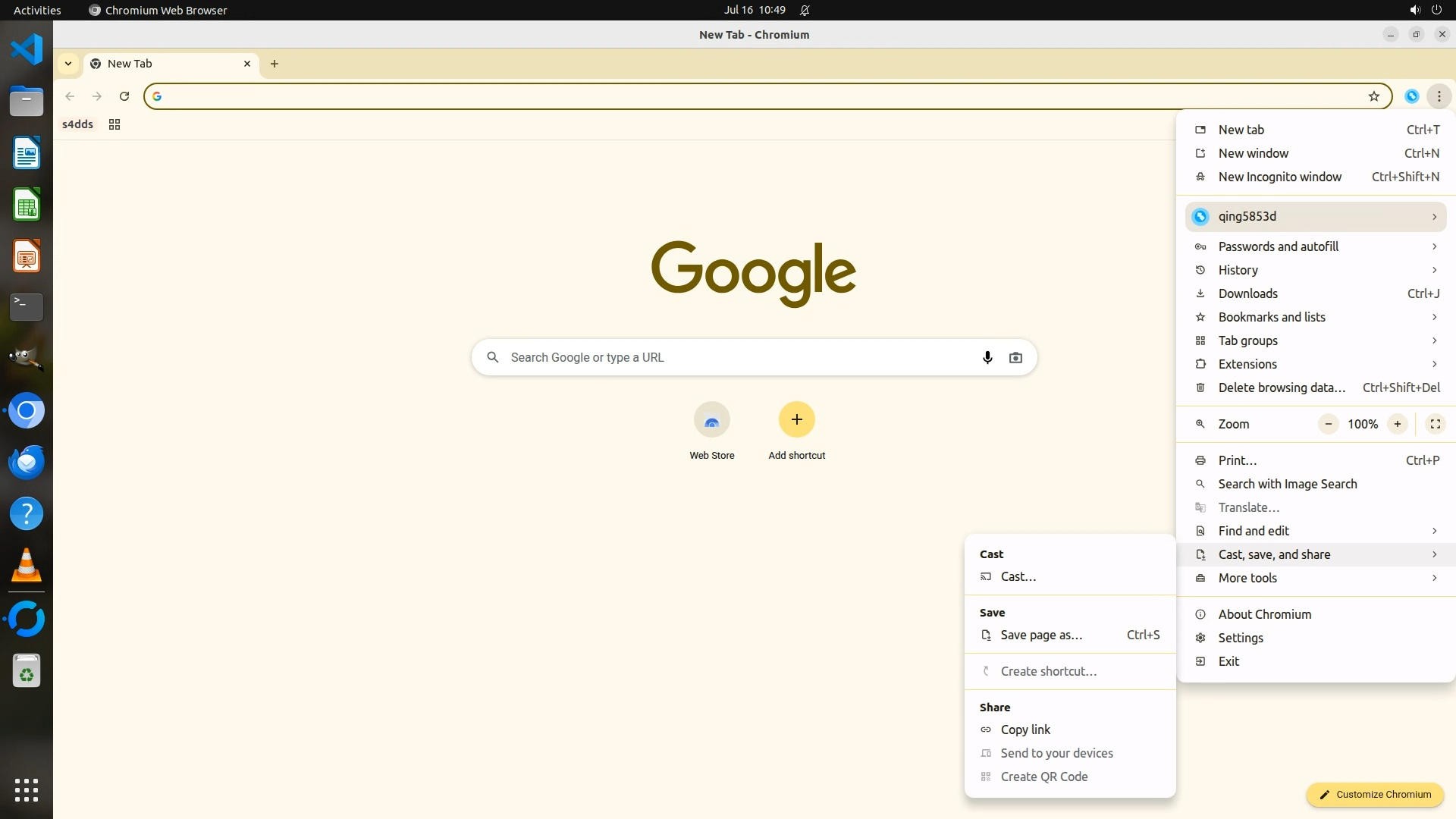Click Customize Chromium button
Viewport: 1456px width, 819px height.
pos(1374,795)
